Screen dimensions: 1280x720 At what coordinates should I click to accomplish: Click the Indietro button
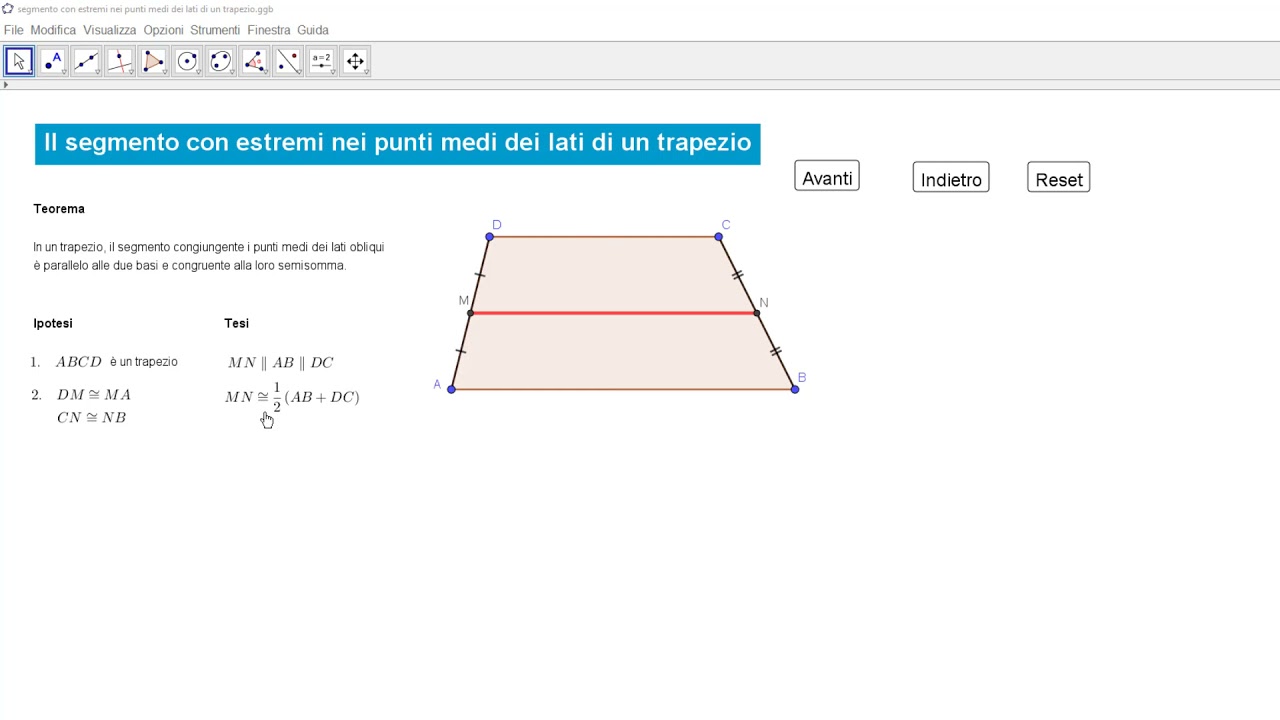(951, 178)
